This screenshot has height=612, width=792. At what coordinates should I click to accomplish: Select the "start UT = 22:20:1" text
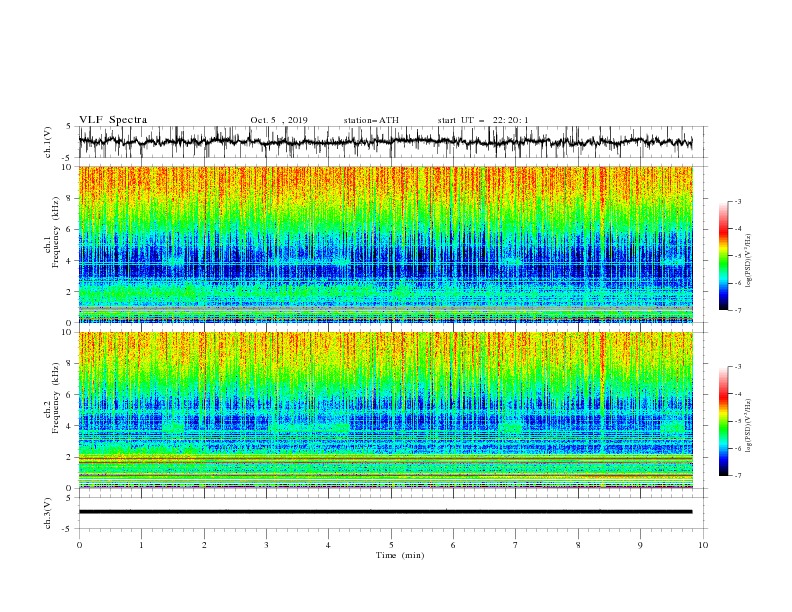pyautogui.click(x=483, y=120)
